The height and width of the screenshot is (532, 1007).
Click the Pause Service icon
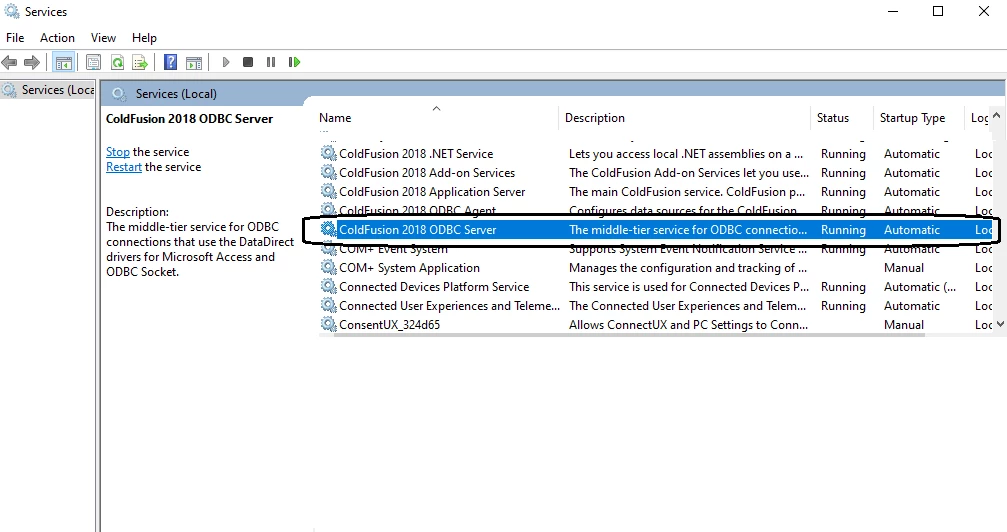[x=271, y=62]
